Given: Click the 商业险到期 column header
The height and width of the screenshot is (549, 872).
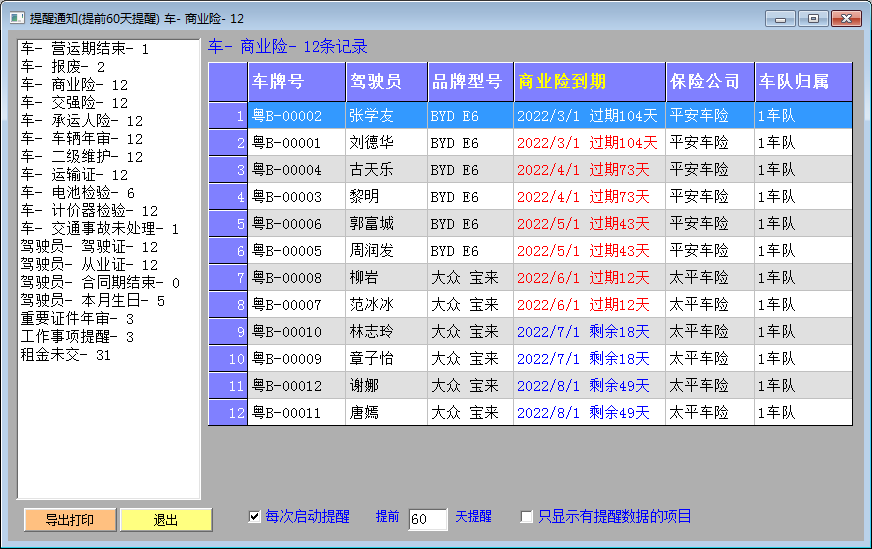Looking at the screenshot, I should point(589,82).
